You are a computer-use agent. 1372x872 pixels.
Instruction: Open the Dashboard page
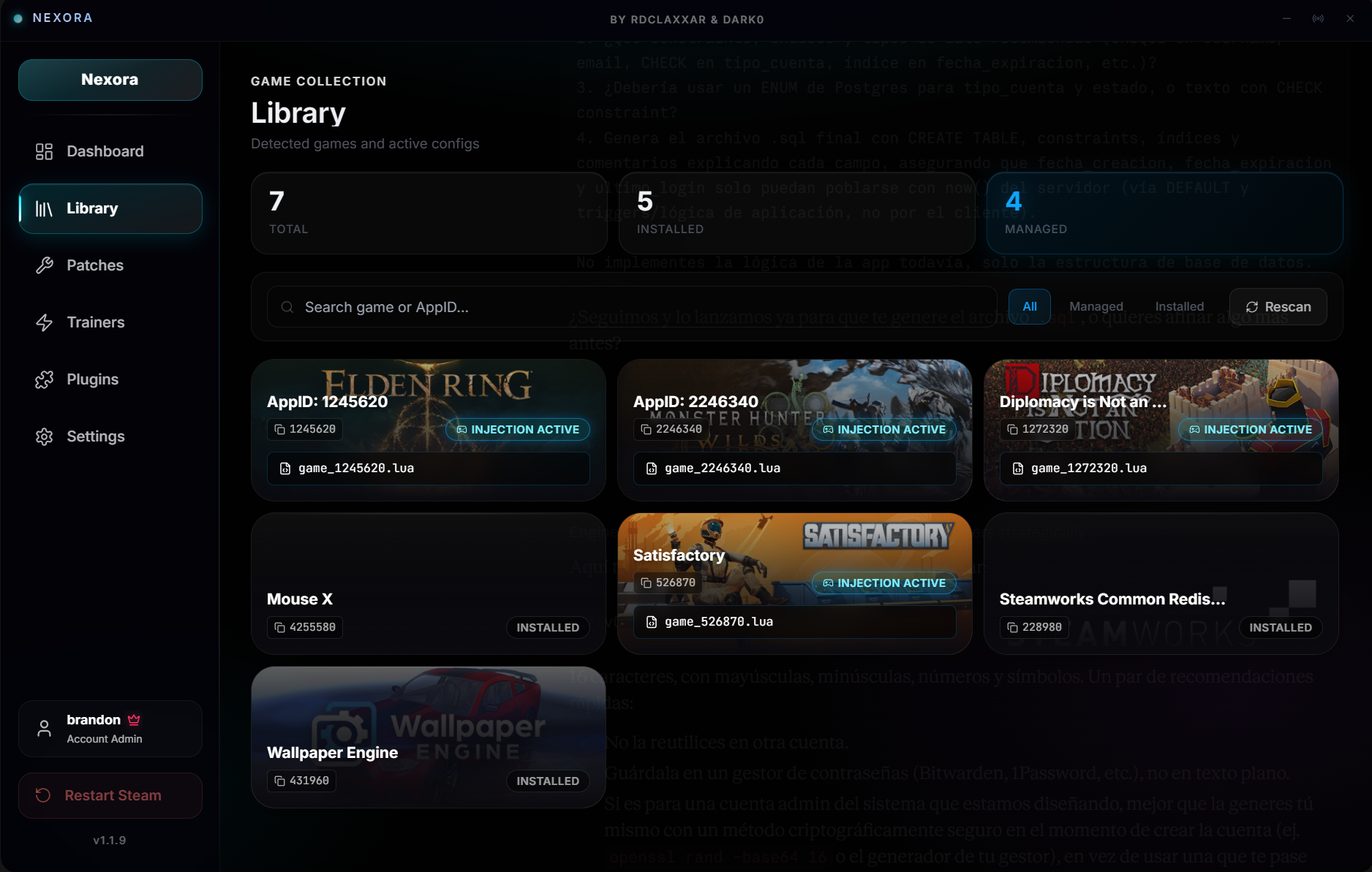tap(110, 151)
